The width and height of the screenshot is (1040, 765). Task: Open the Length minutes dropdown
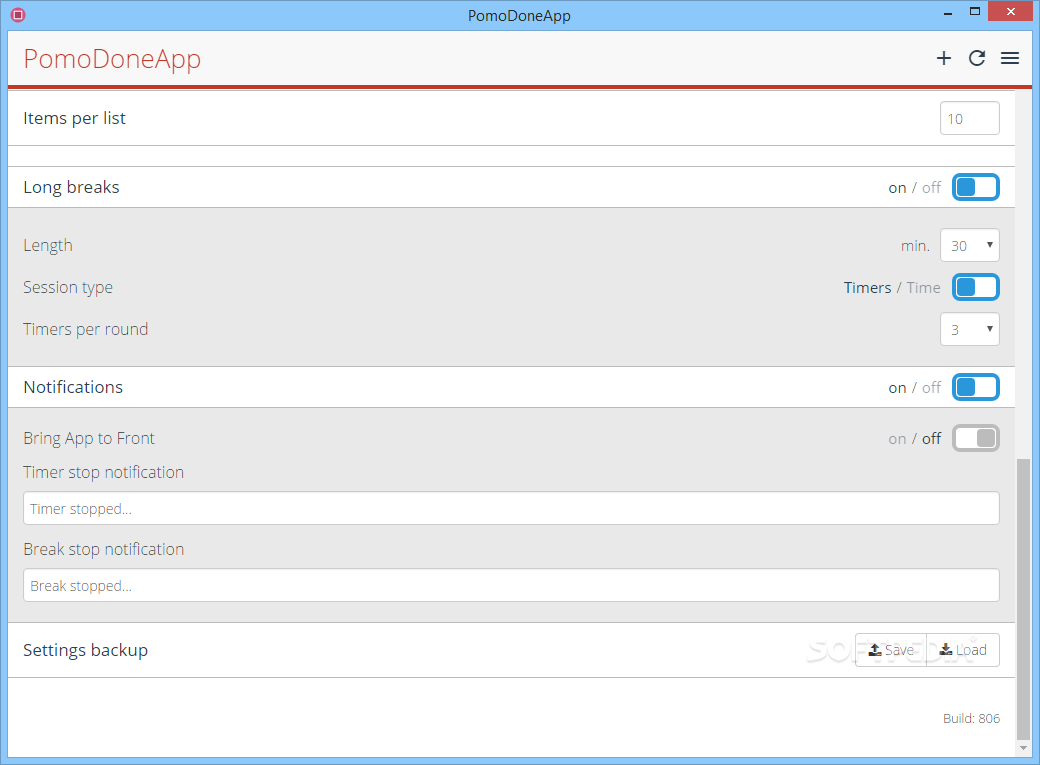pyautogui.click(x=970, y=245)
